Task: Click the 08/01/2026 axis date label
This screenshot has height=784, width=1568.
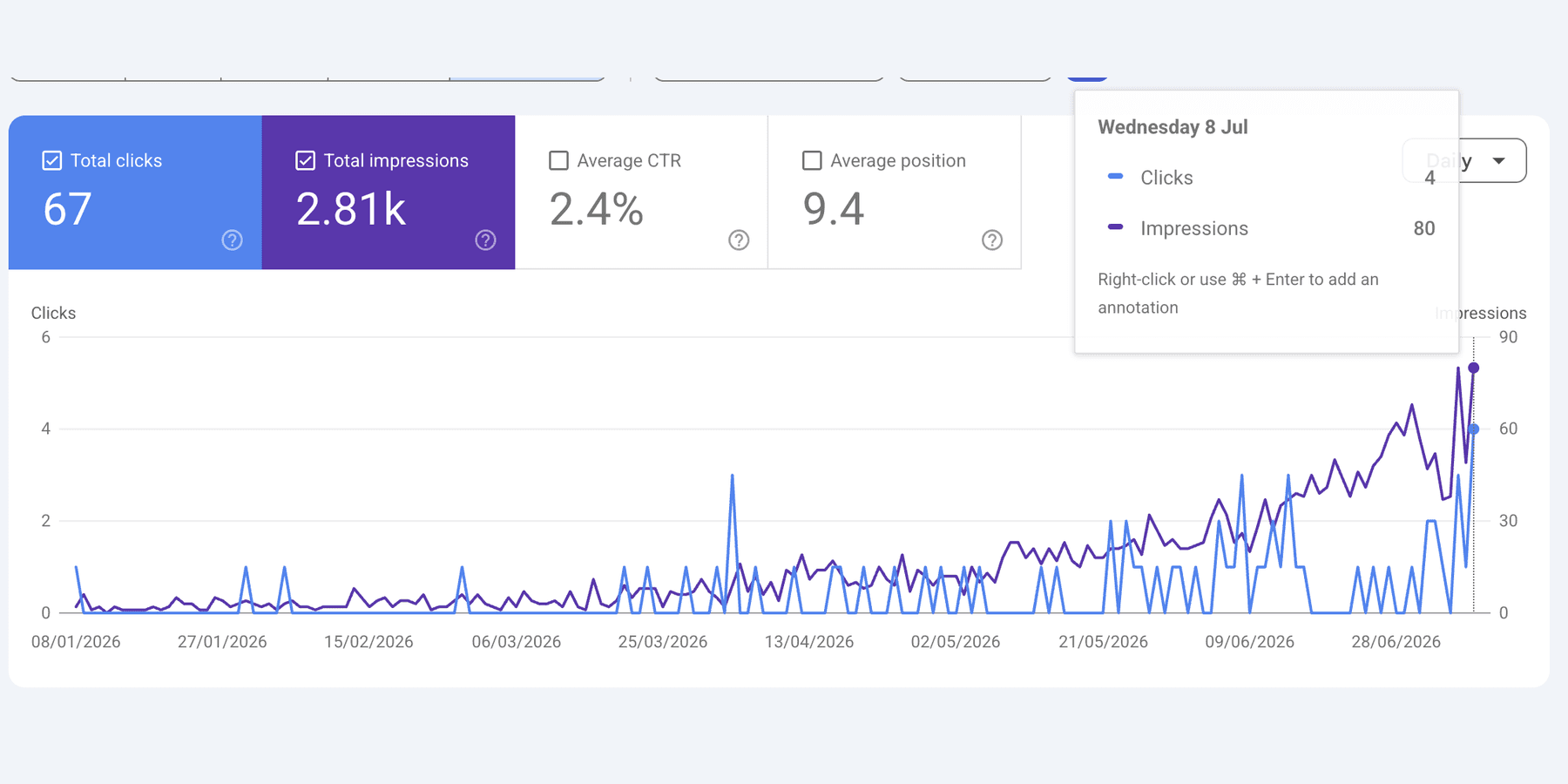Action: click(76, 642)
